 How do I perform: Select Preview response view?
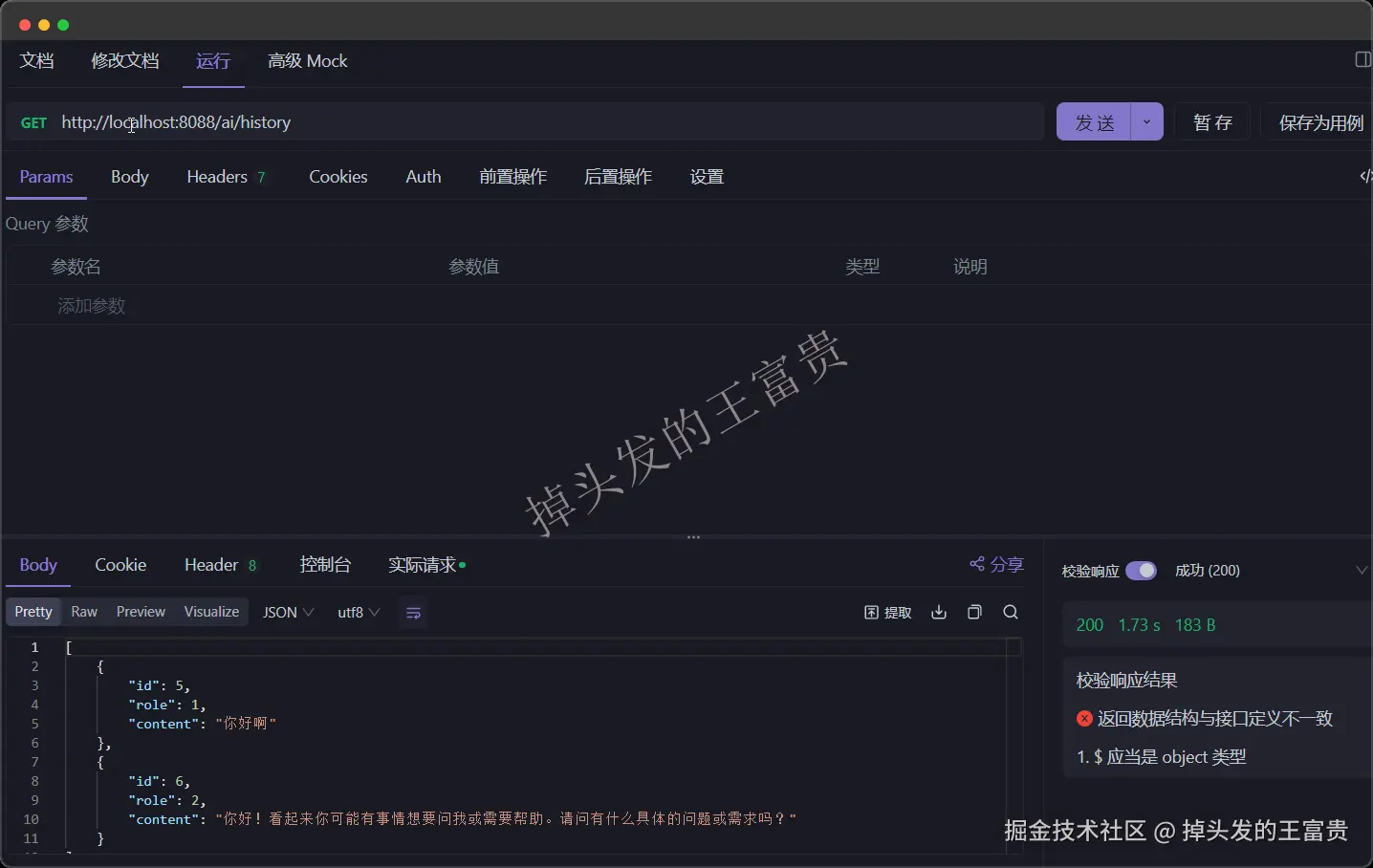click(141, 612)
